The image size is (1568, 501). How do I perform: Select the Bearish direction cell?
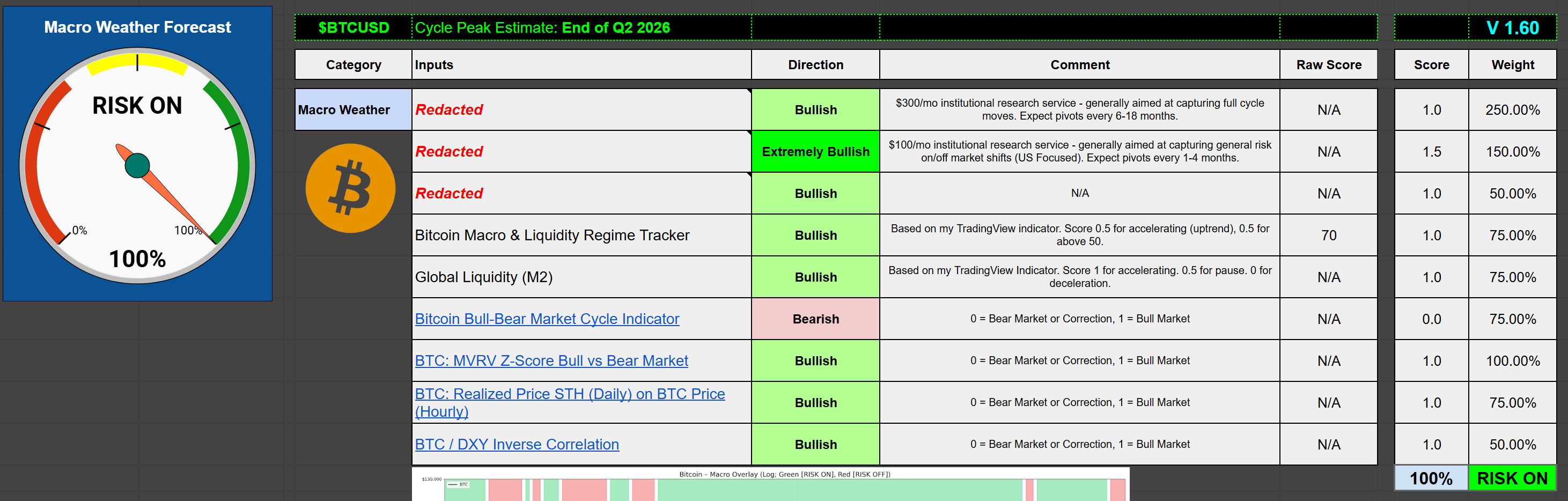pos(815,319)
